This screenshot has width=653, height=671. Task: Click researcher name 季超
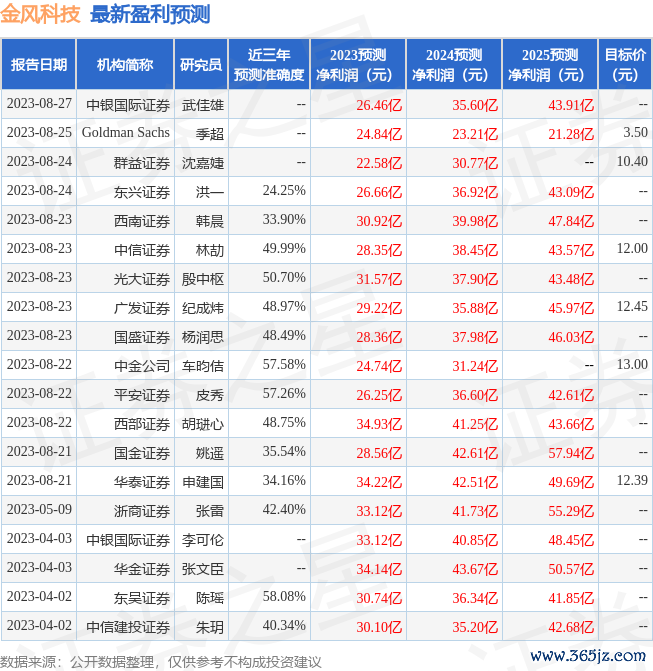[x=210, y=134]
